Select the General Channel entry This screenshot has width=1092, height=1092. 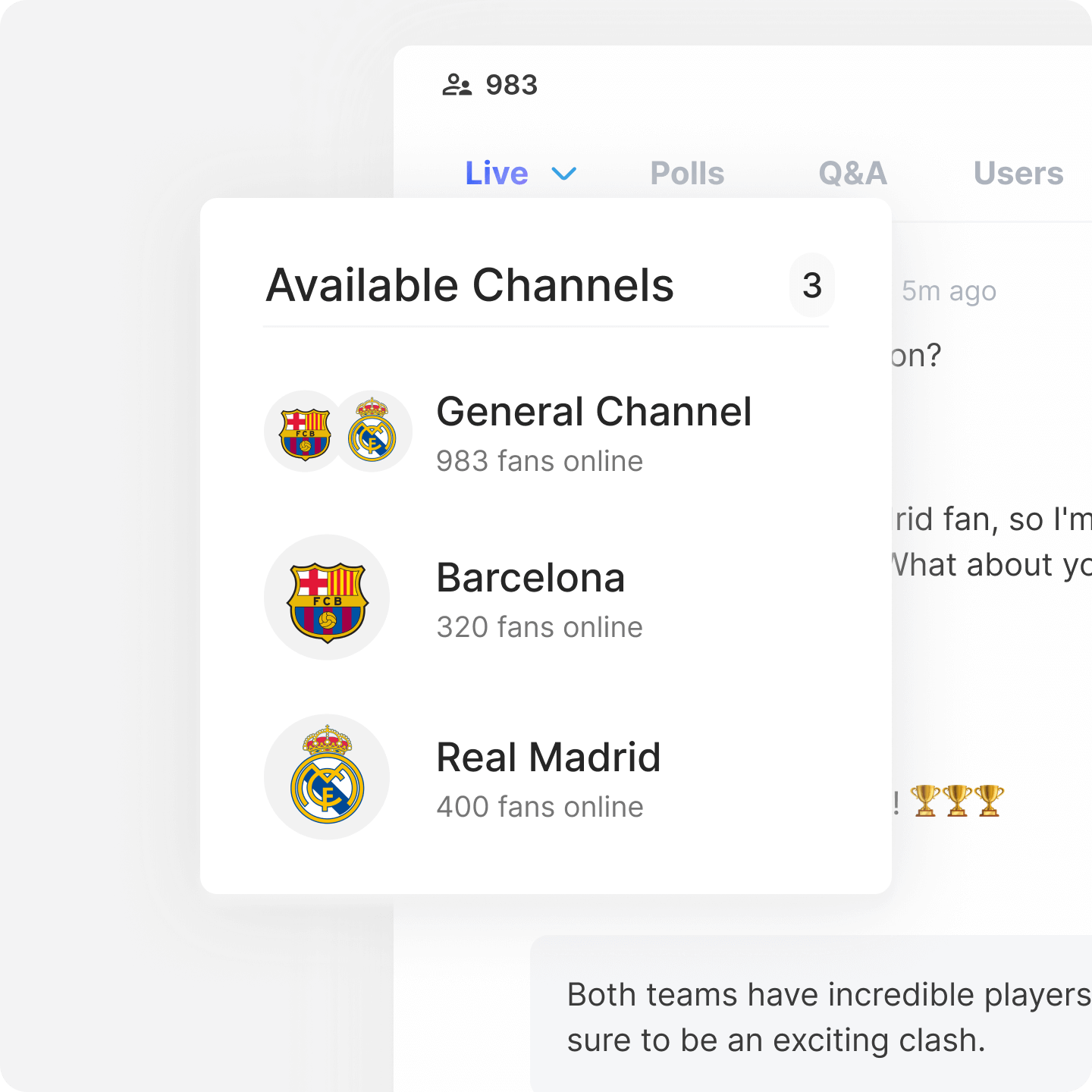coord(546,432)
